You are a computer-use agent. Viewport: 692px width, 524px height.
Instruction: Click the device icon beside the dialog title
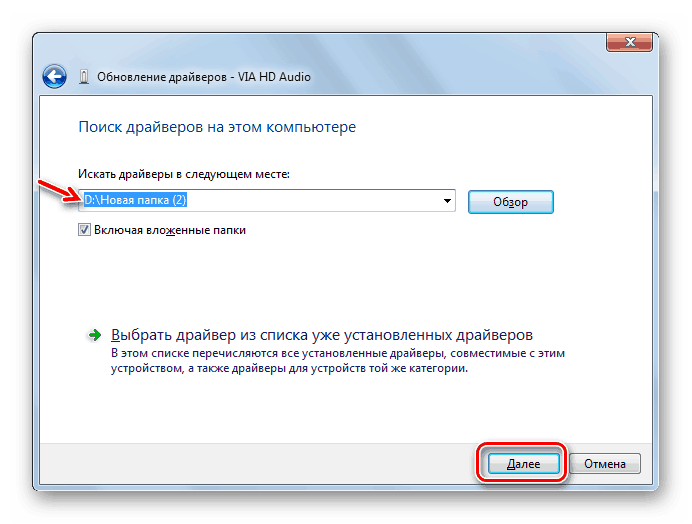tap(83, 77)
